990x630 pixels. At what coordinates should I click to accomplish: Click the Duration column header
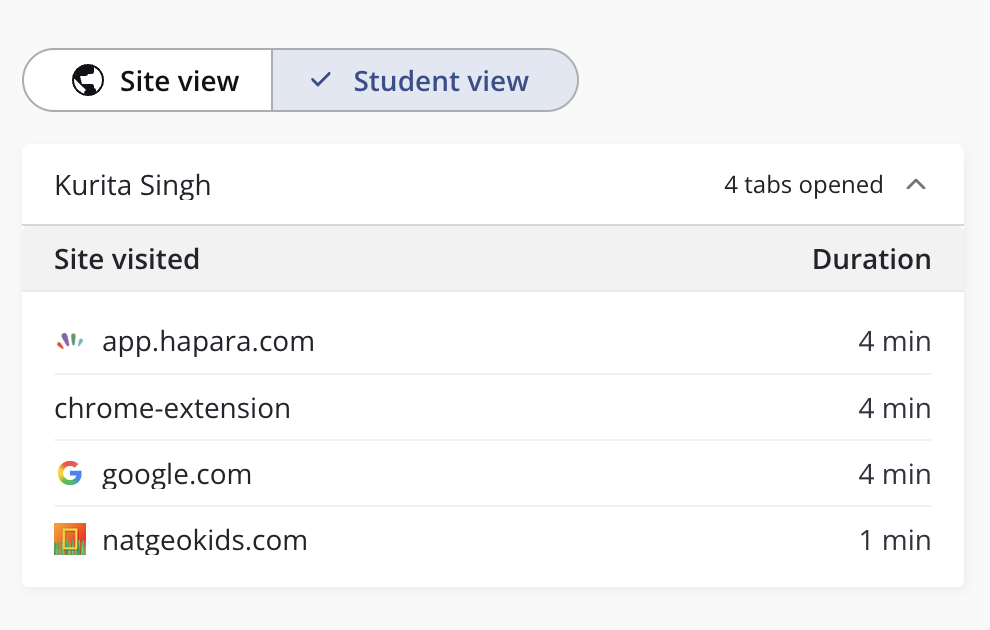pyautogui.click(x=871, y=259)
